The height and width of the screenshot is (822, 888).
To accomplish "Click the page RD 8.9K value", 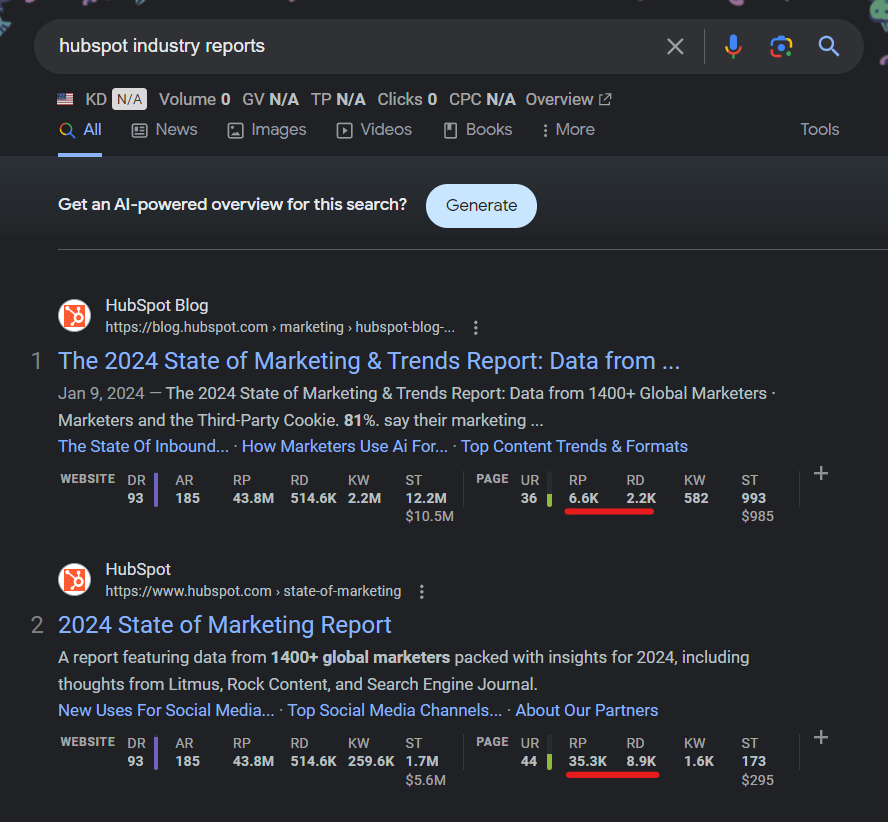I will click(x=641, y=761).
